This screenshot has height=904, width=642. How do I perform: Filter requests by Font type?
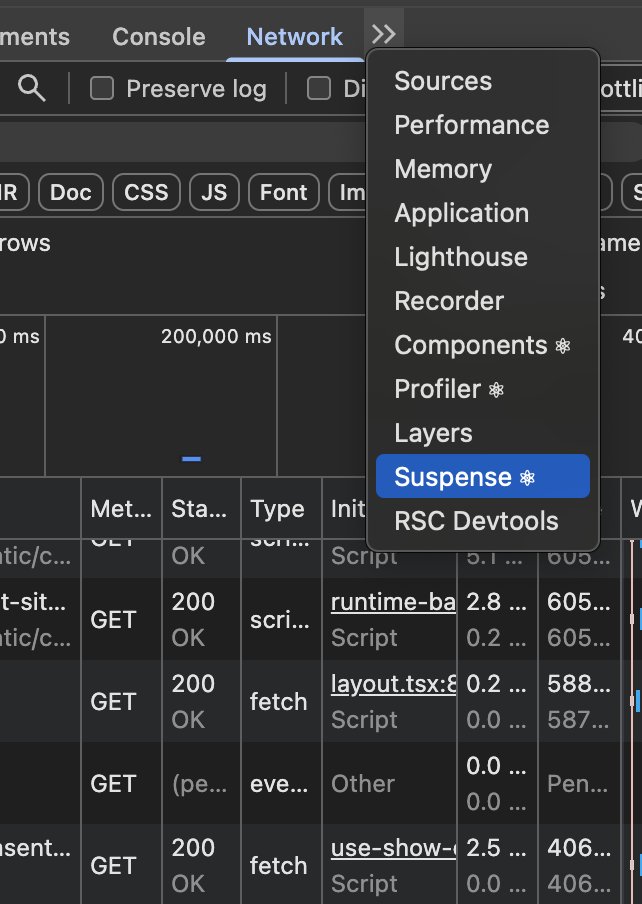284,192
